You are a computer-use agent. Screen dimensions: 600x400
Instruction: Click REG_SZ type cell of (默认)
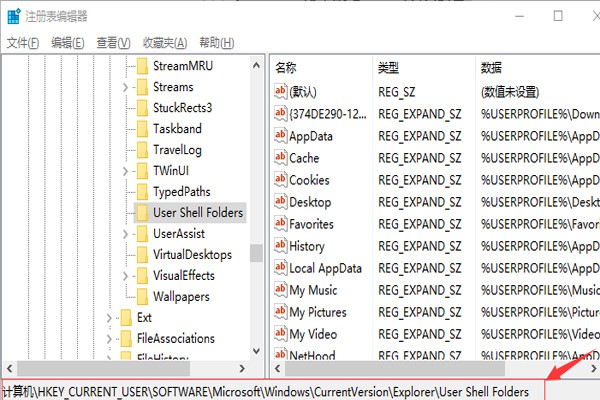[396, 92]
